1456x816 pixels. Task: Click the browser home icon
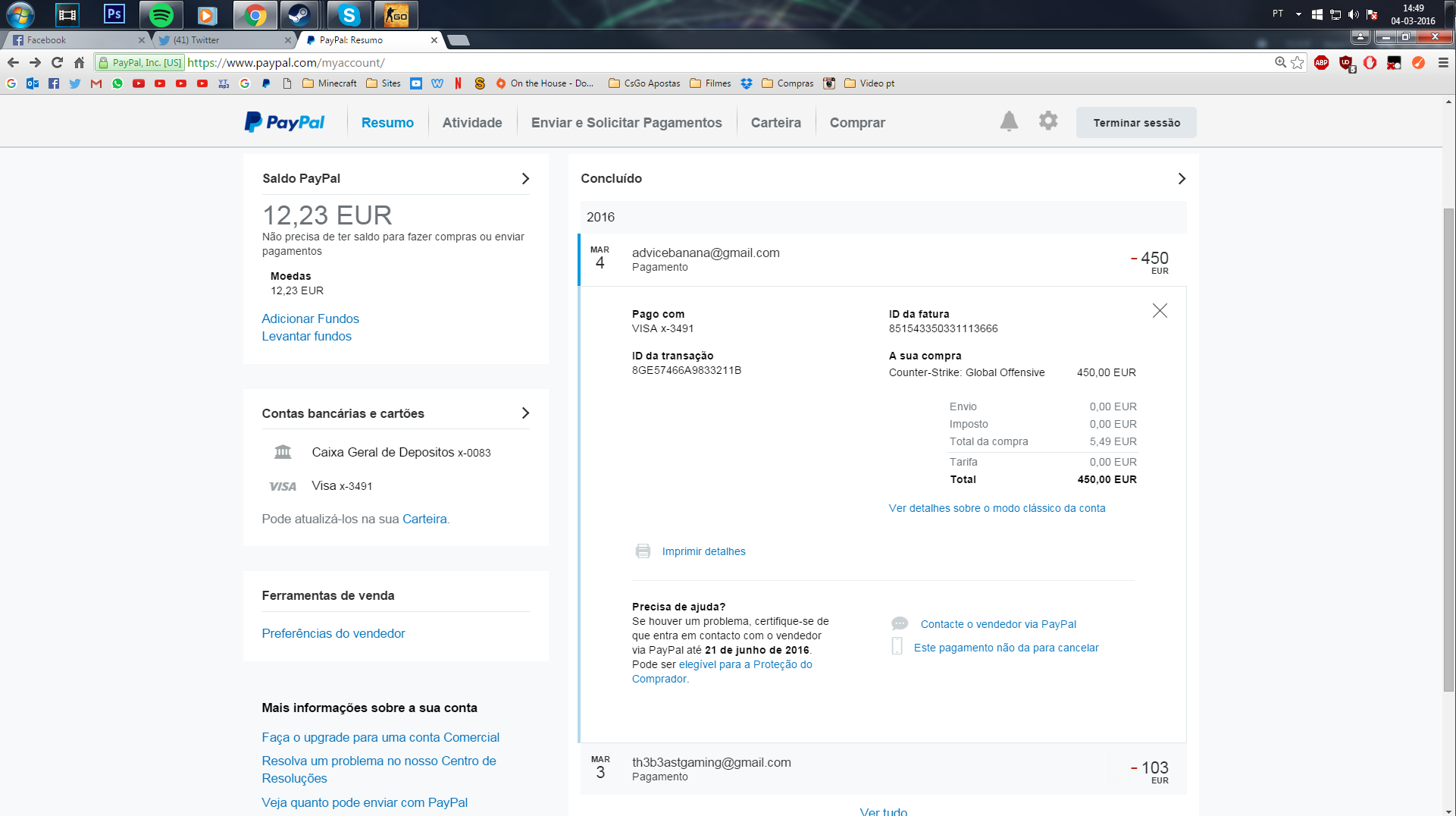coord(79,63)
